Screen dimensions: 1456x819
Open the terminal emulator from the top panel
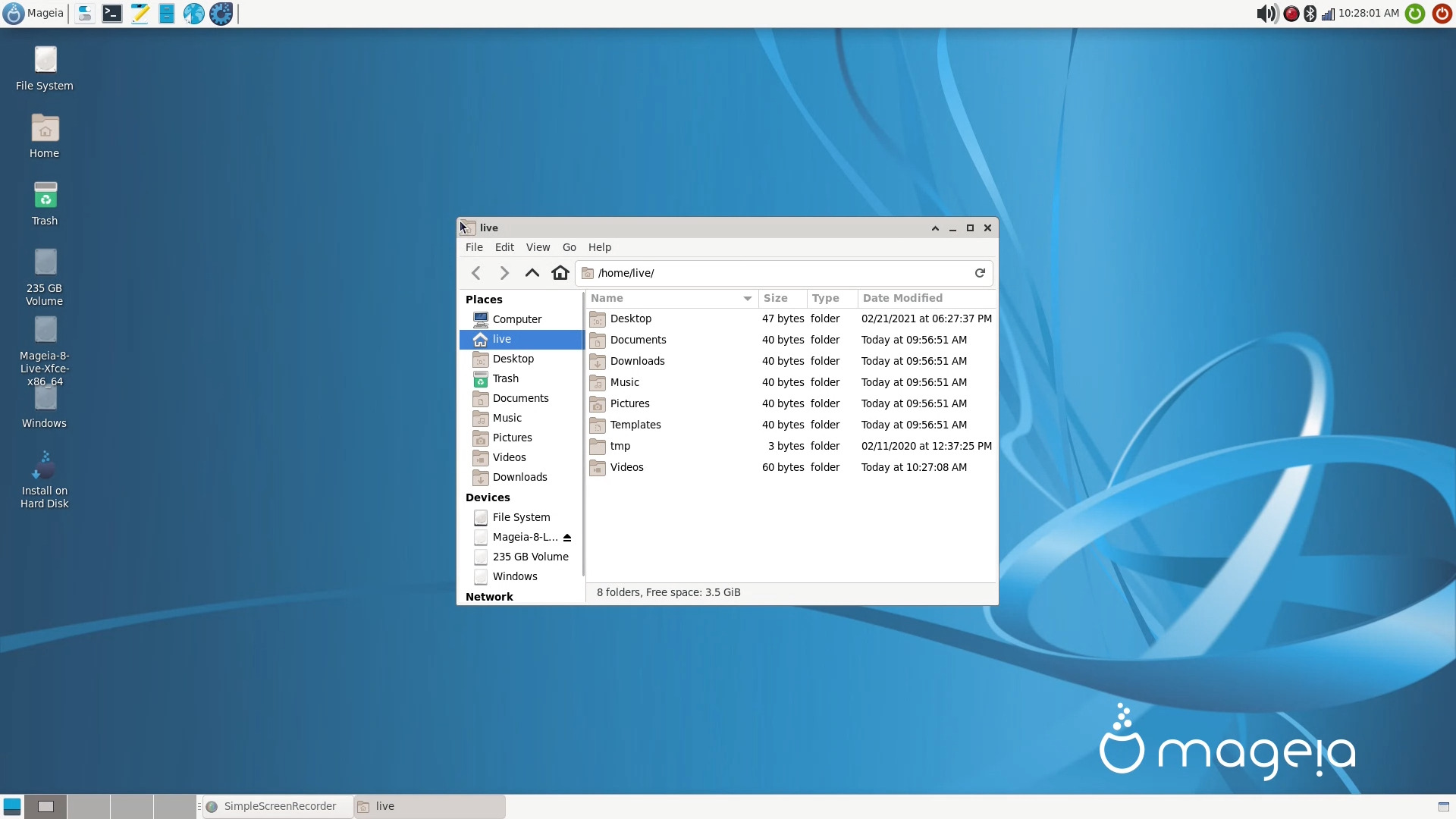coord(111,13)
